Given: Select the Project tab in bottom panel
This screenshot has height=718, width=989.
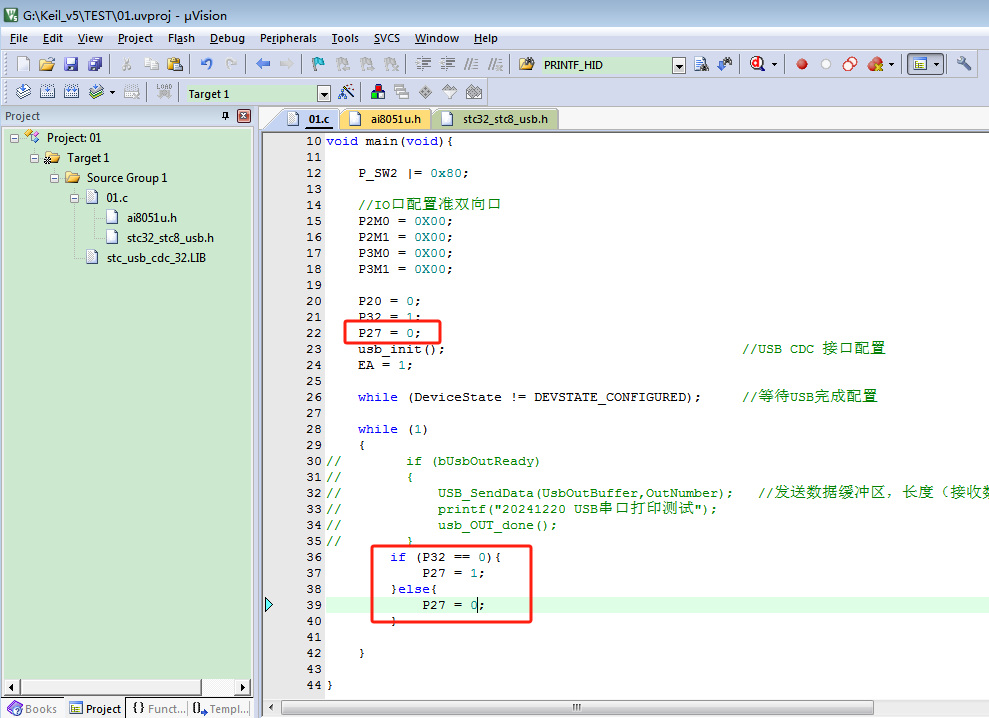Looking at the screenshot, I should [x=95, y=709].
